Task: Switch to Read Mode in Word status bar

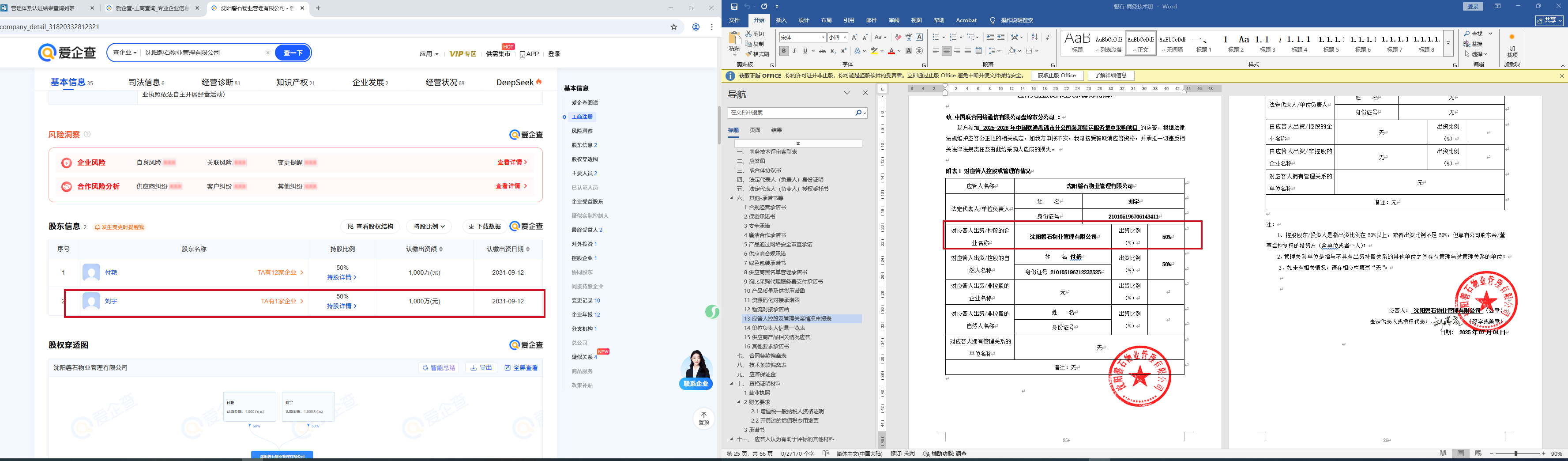Action: coord(1443,453)
